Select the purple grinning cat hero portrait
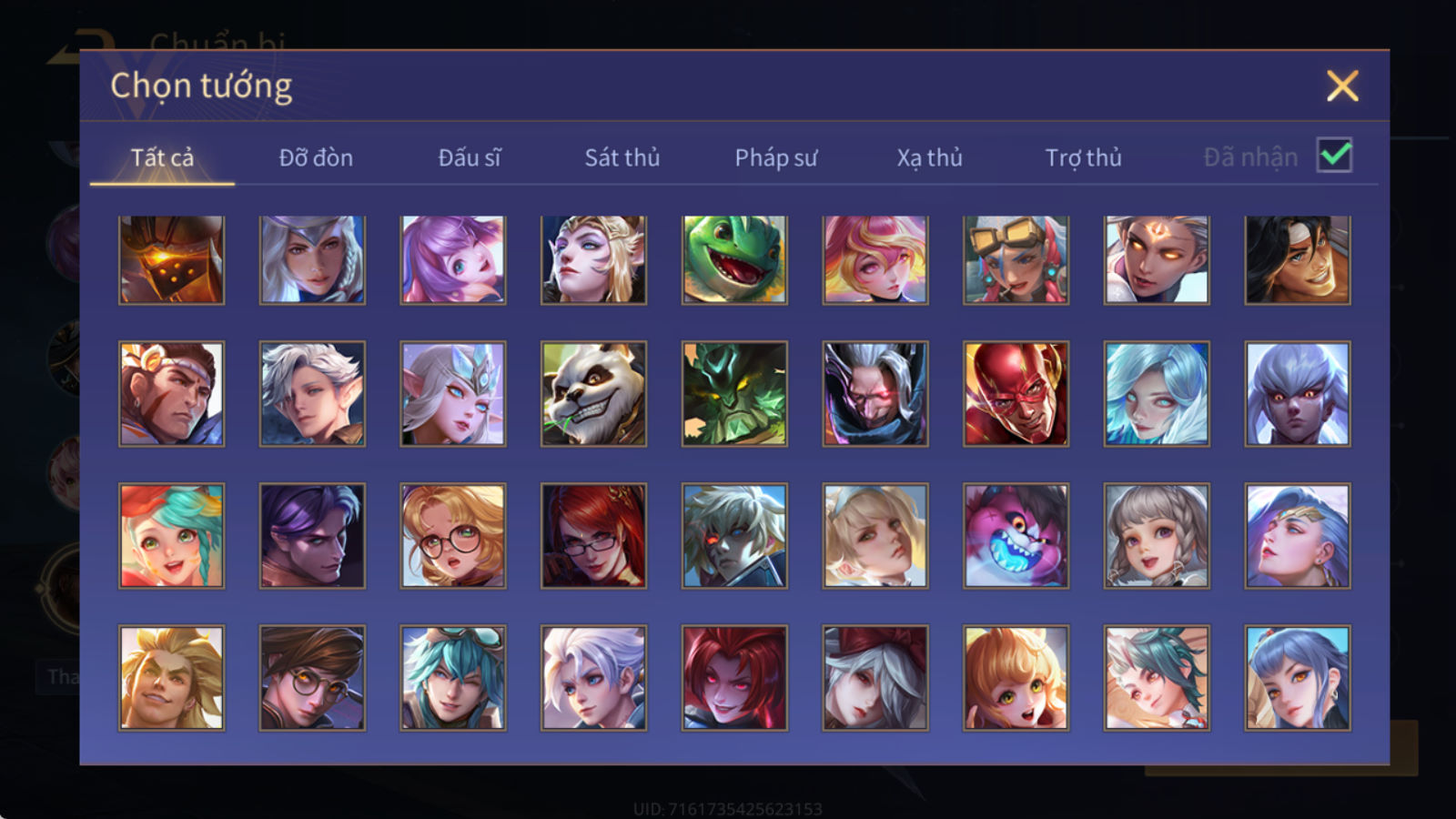 click(x=1016, y=535)
